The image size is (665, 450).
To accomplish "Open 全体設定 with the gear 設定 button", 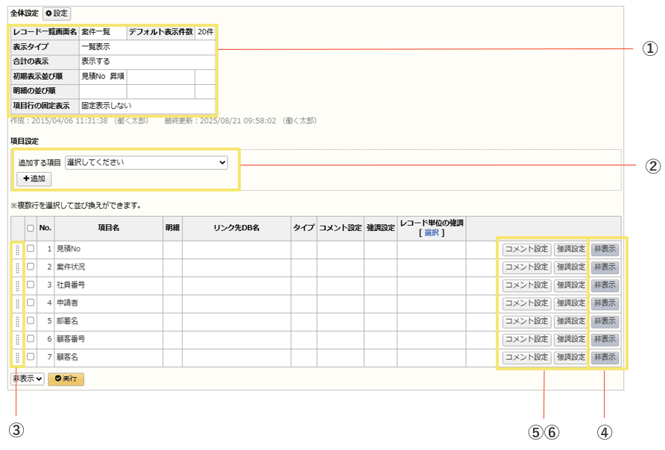I will 57,13.
